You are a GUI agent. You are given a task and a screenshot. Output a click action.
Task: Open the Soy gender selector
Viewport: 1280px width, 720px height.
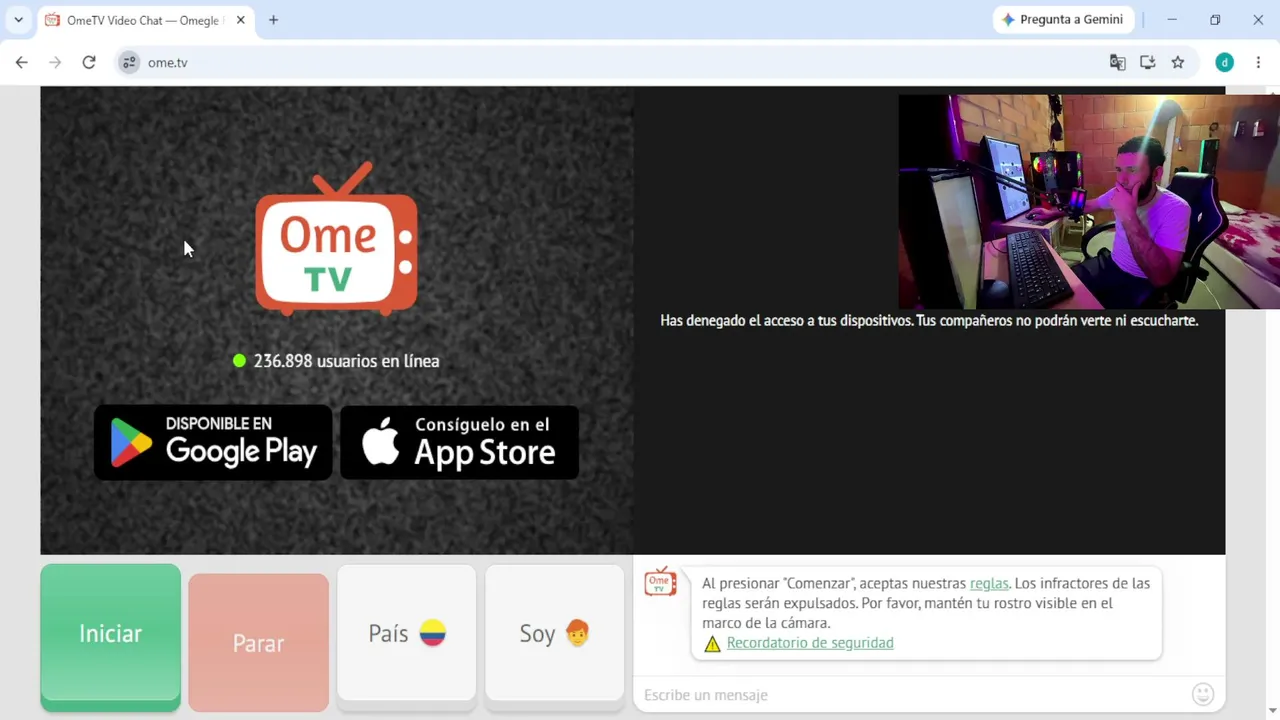tap(554, 634)
